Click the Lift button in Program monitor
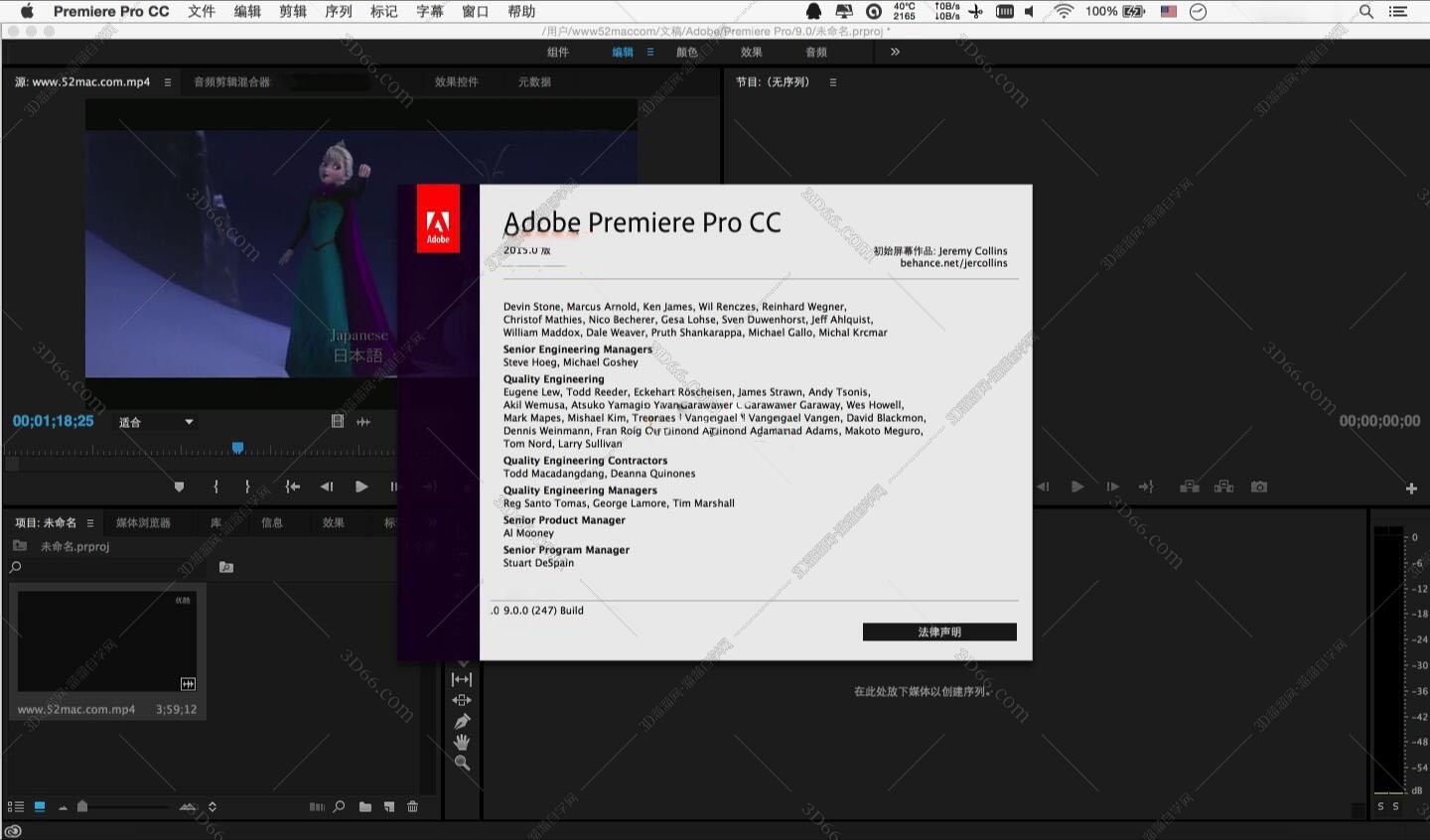Image resolution: width=1430 pixels, height=840 pixels. pyautogui.click(x=1189, y=487)
